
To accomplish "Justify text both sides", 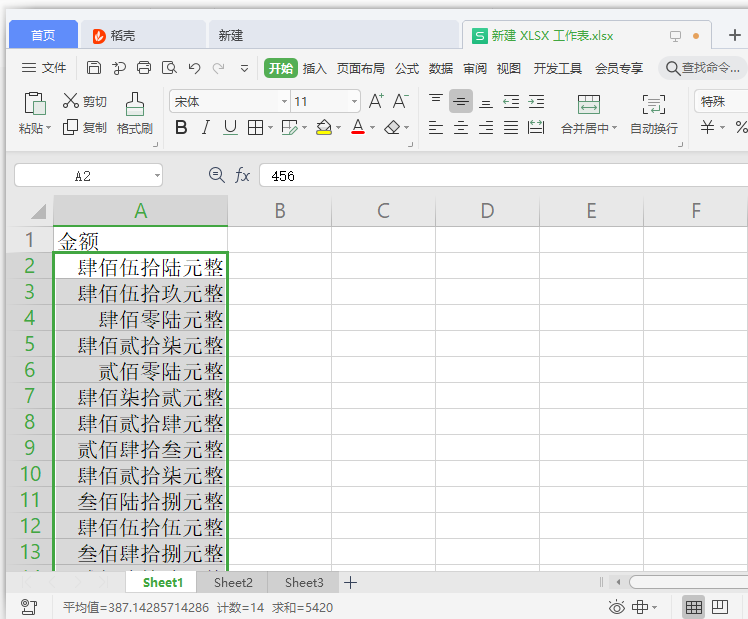I will click(x=511, y=127).
